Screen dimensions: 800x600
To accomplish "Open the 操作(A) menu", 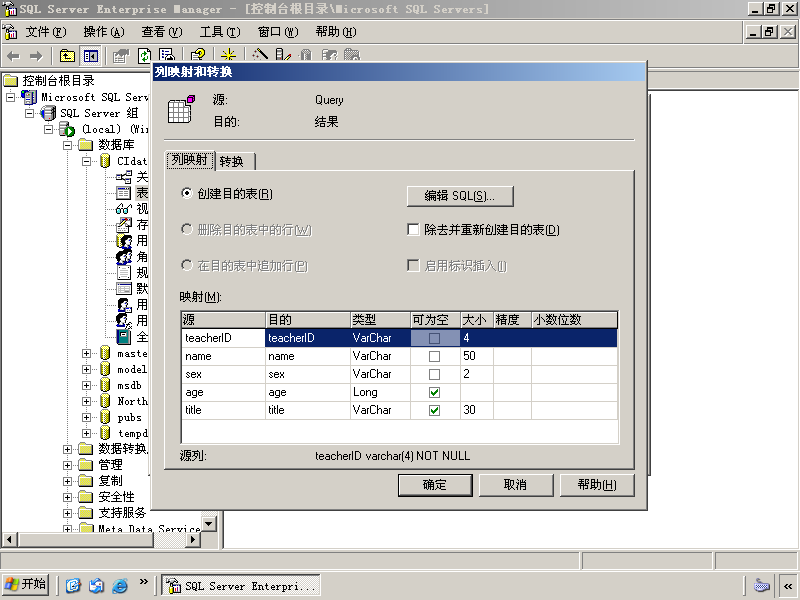I will click(104, 32).
